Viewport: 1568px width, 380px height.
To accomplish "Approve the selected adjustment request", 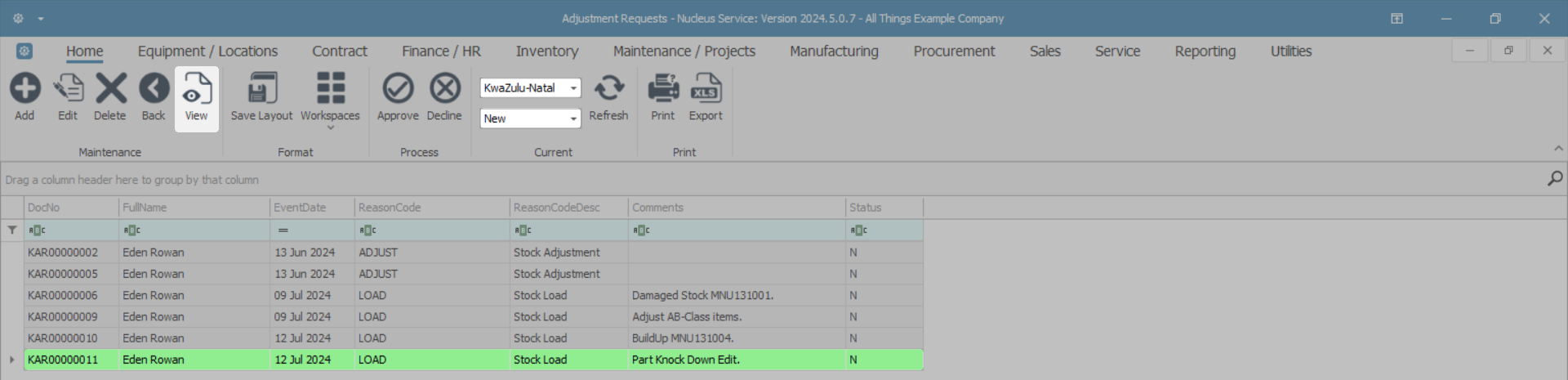I will [398, 88].
